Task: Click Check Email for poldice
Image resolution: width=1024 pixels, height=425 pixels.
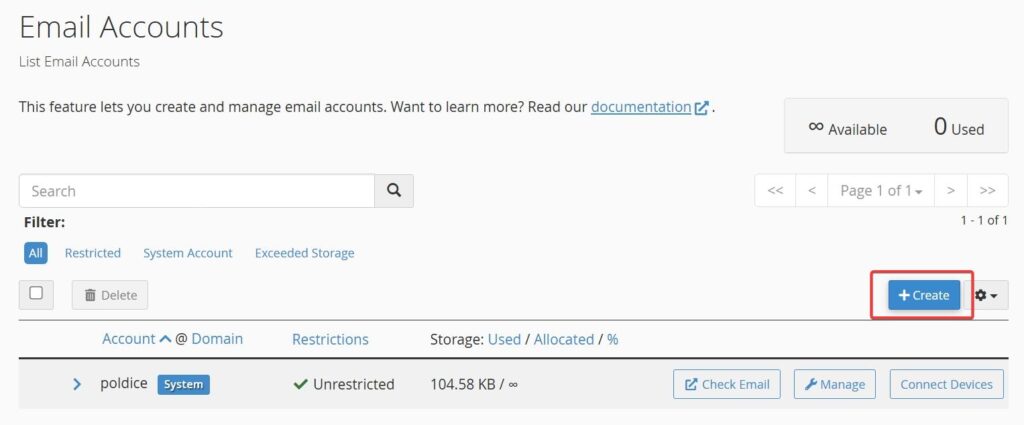Action: tap(727, 384)
